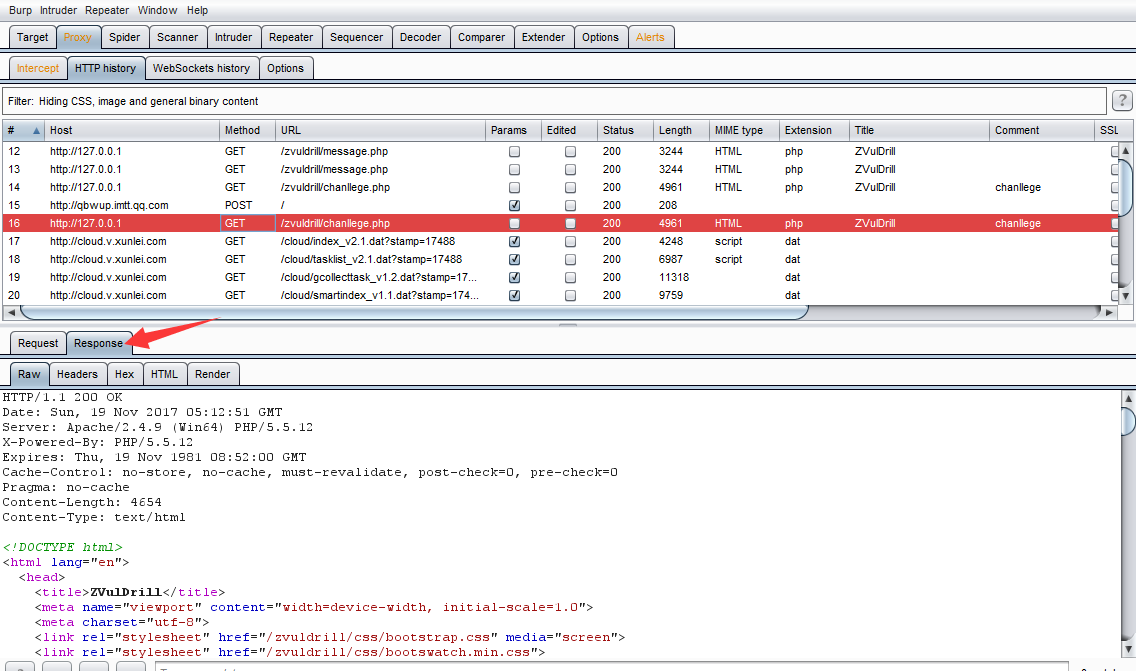Sort by the Host column header

(132, 130)
